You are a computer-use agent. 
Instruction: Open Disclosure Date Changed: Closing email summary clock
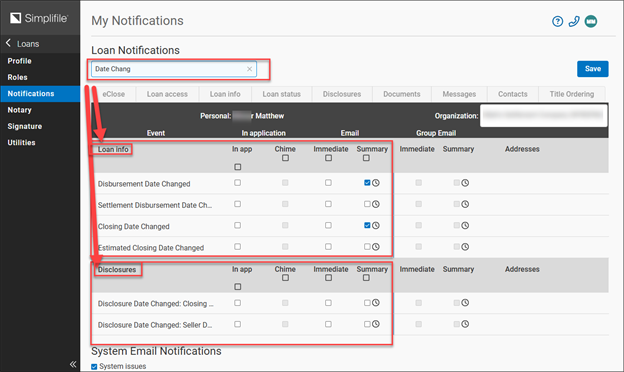click(376, 303)
